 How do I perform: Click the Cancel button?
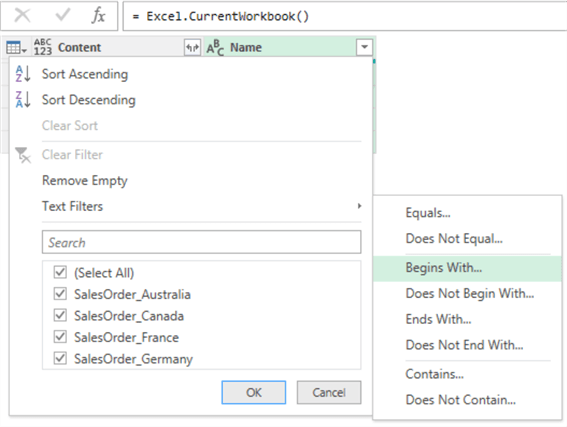click(x=329, y=392)
